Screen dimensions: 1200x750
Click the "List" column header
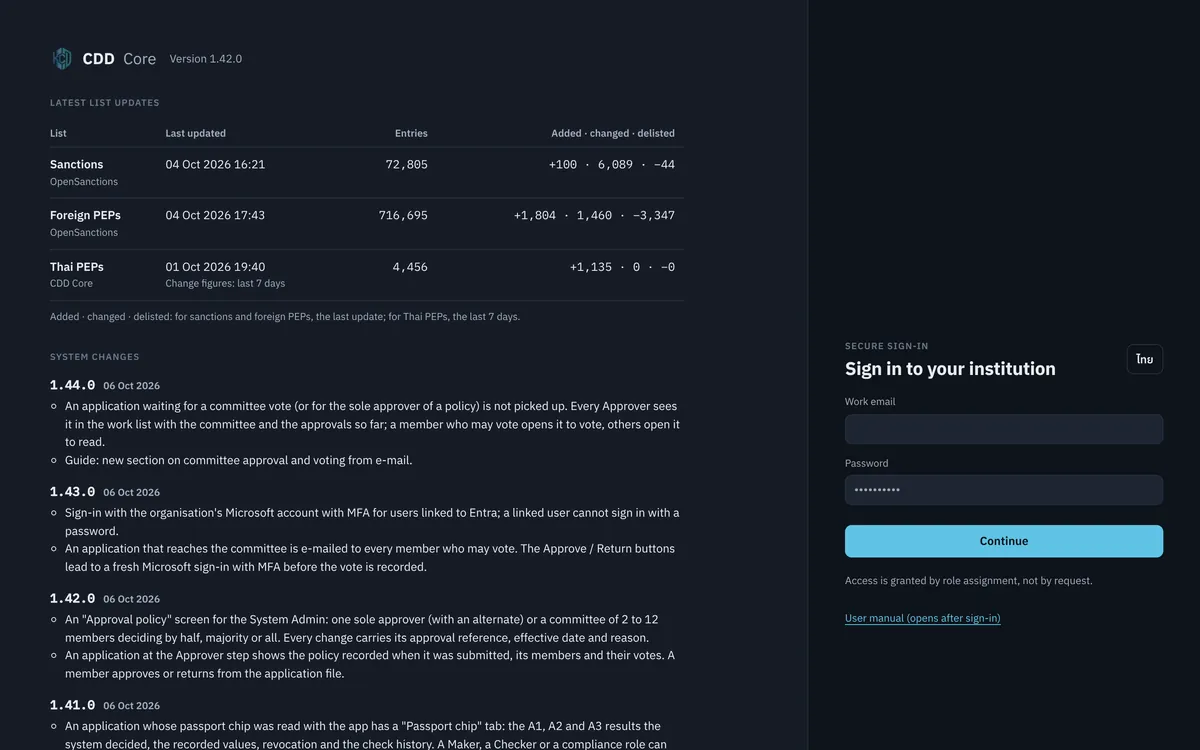[58, 133]
